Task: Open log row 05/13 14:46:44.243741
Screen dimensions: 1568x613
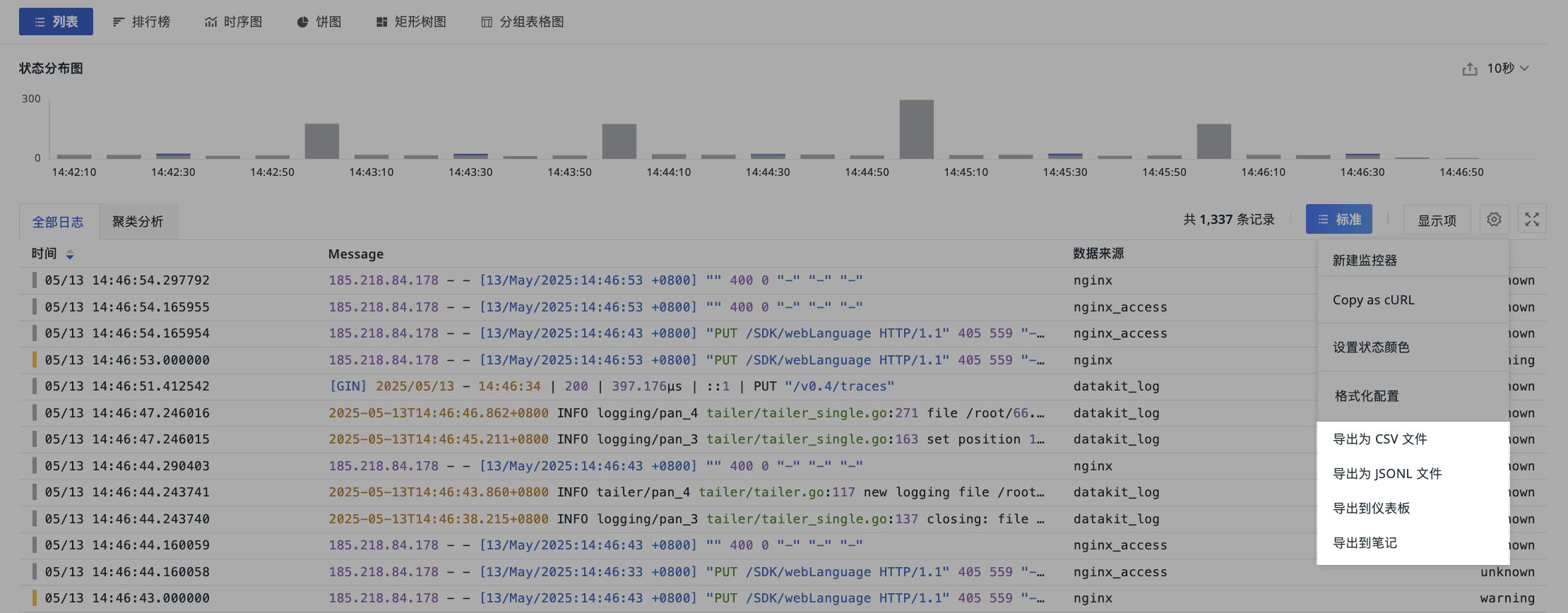Action: pos(783,492)
